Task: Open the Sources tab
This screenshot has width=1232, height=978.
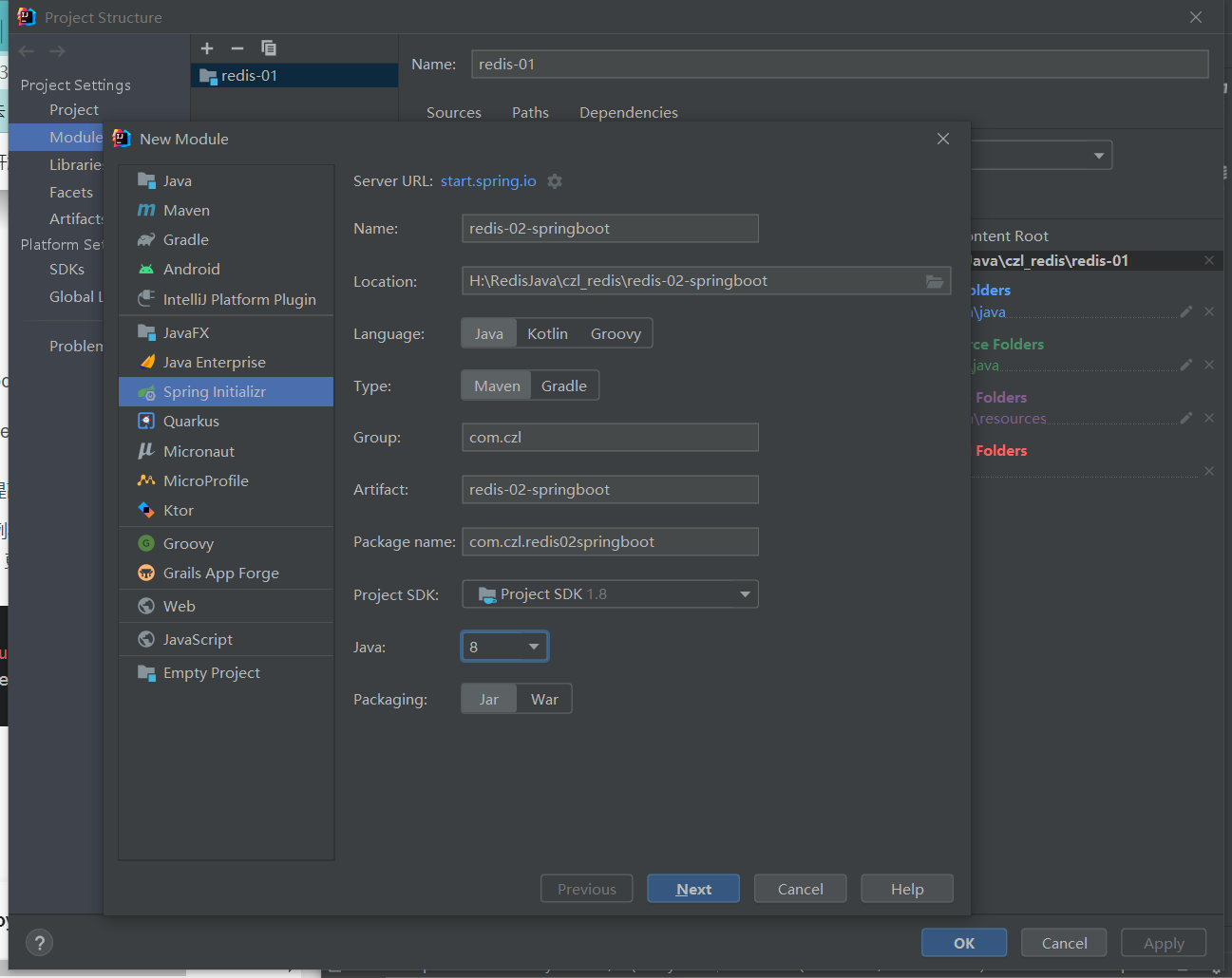Action: 454,112
